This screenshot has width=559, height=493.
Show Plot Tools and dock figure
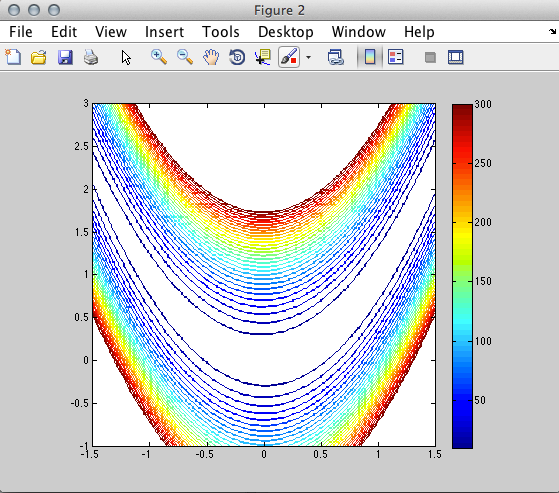456,57
